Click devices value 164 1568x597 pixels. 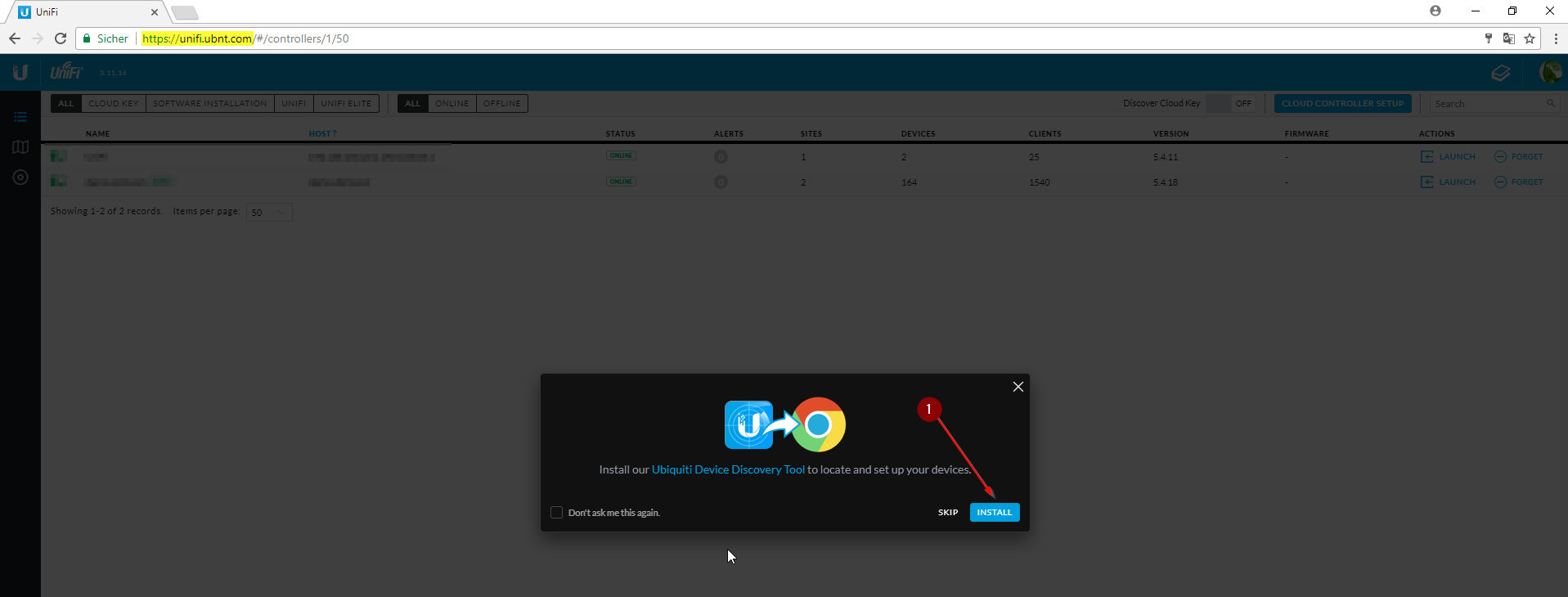click(909, 182)
